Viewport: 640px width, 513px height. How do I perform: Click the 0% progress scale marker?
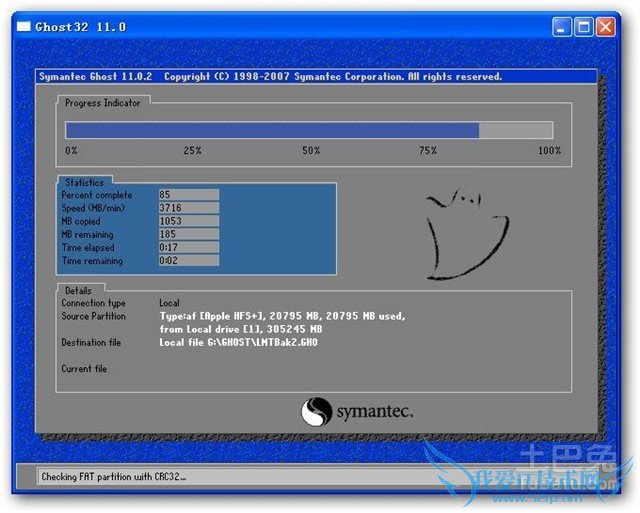coord(71,150)
